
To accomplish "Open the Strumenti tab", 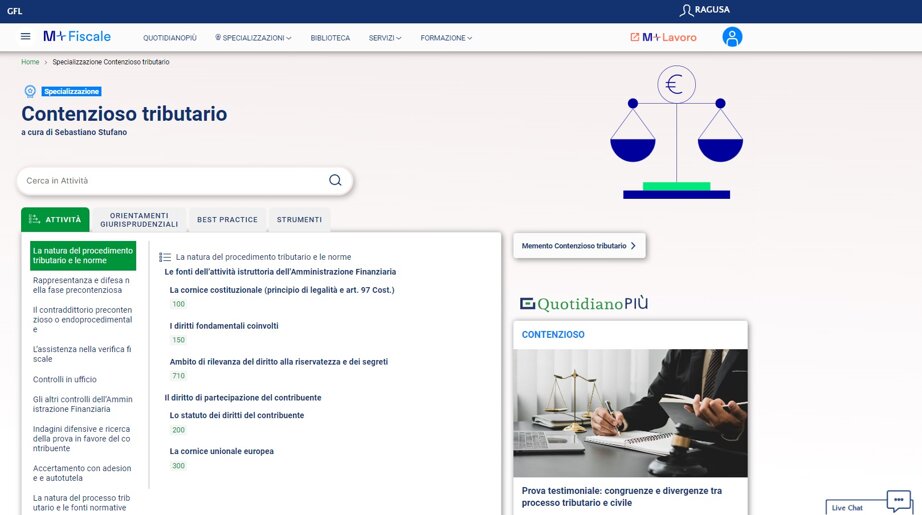I will (299, 220).
